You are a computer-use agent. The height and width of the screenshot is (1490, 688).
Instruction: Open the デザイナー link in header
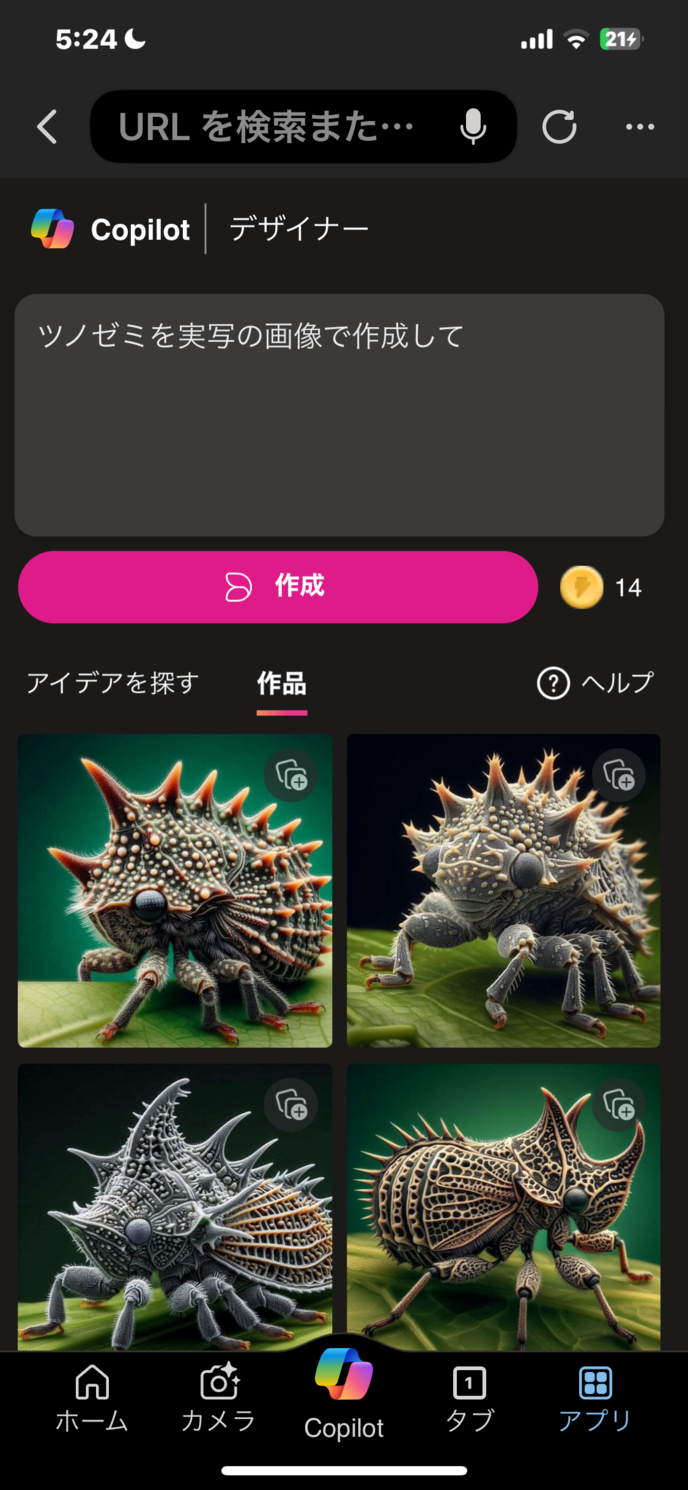coord(299,229)
